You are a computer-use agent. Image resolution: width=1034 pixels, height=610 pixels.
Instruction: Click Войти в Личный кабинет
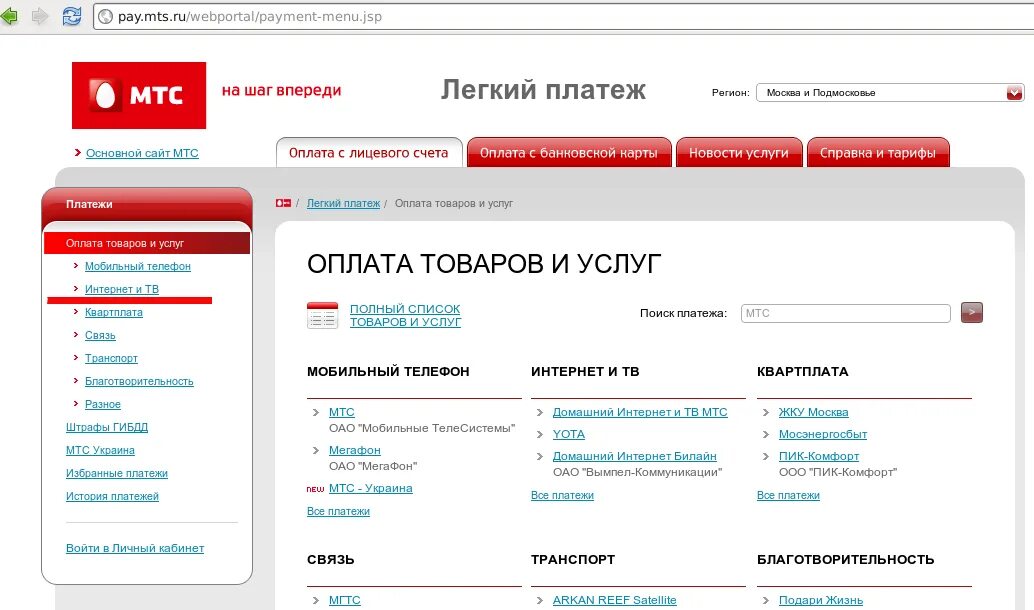[135, 548]
